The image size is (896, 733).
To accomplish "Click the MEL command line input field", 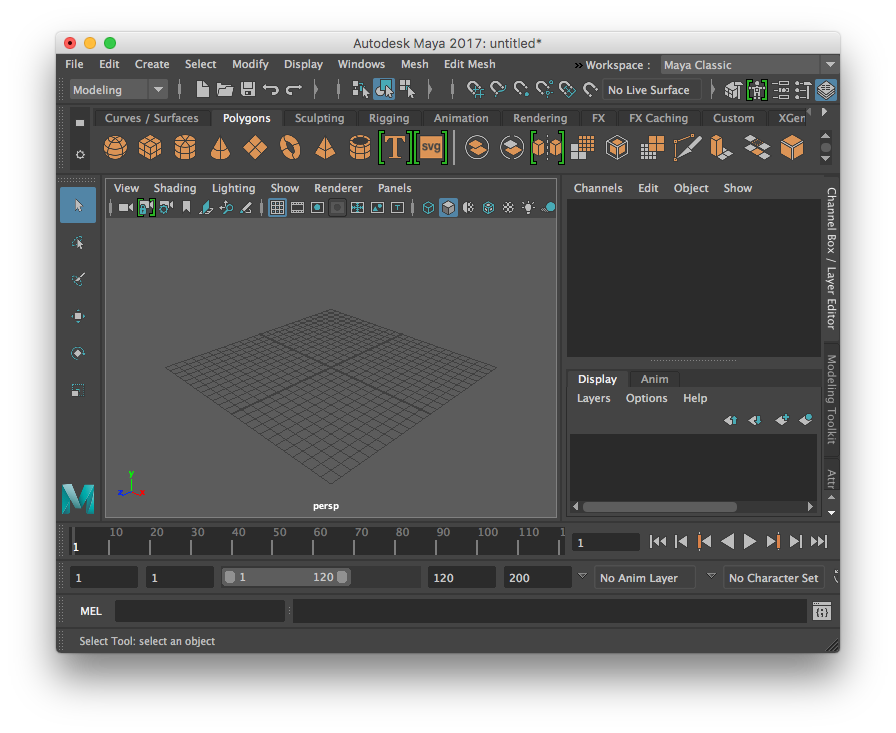I will [199, 611].
